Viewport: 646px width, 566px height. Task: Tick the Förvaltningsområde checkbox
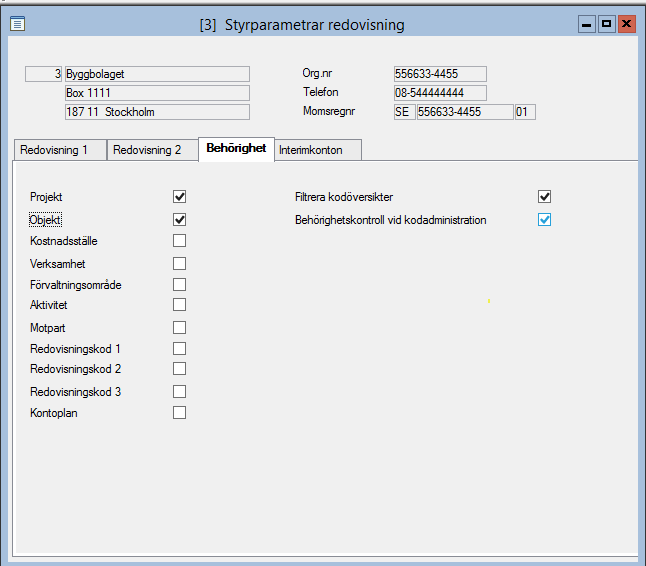(179, 285)
